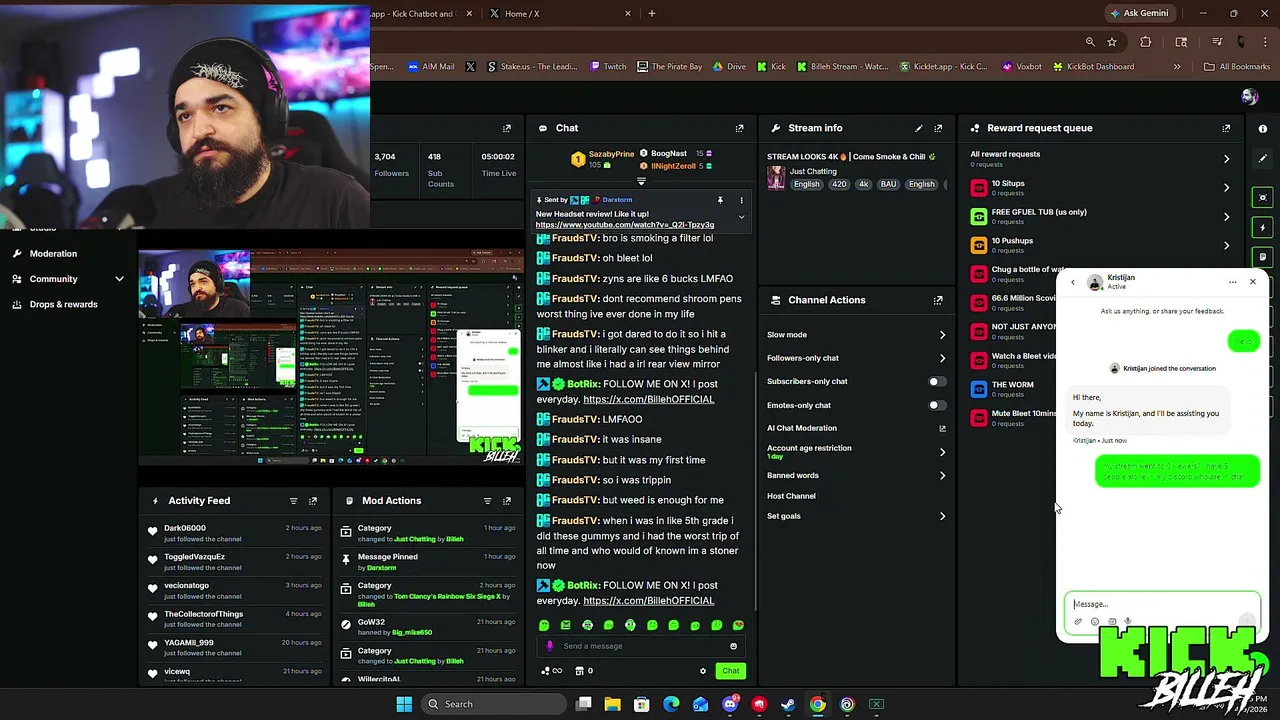The image size is (1280, 720).
Task: Click Send a message chat field
Action: (x=643, y=646)
